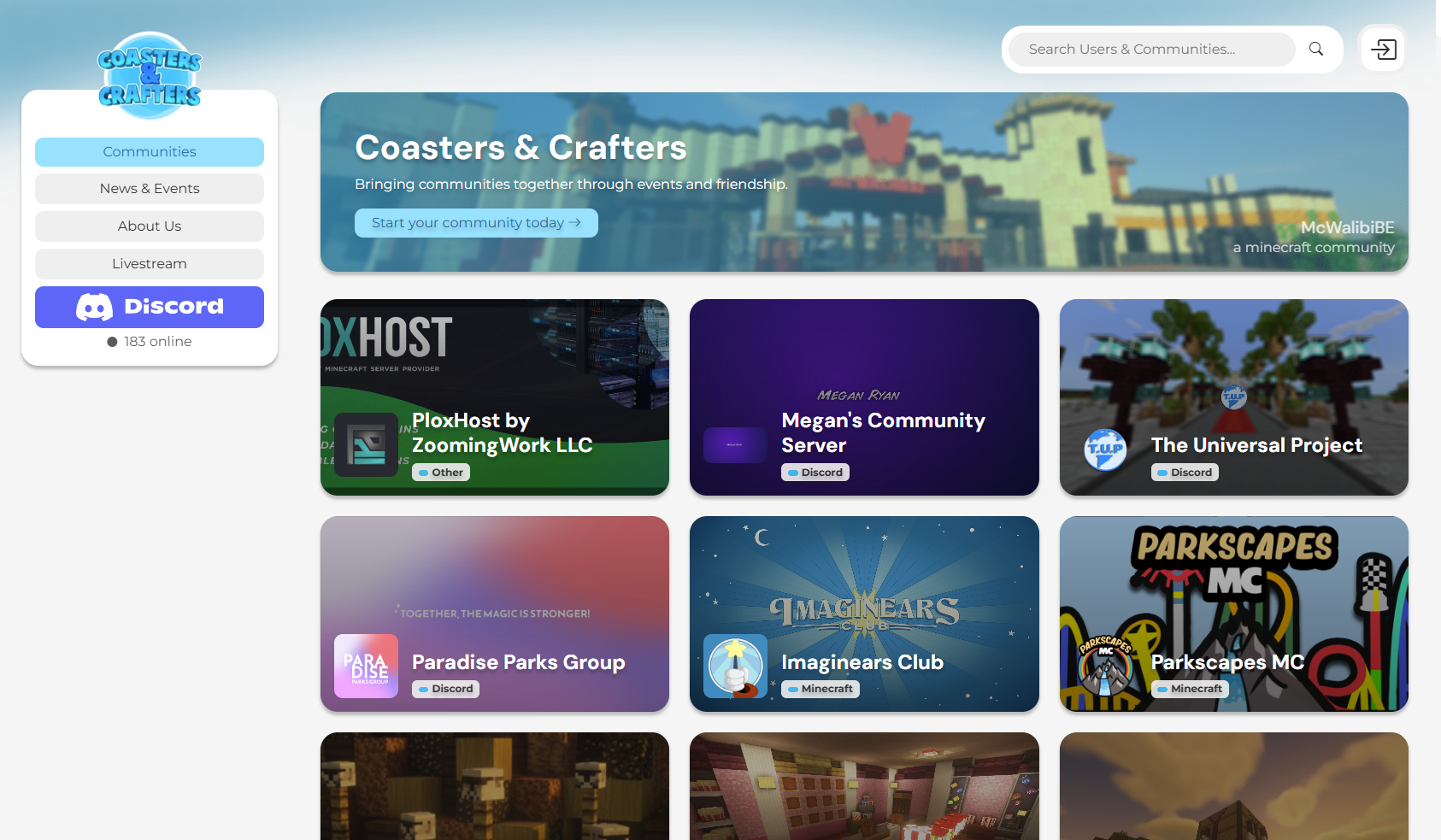
Task: Focus the Search Users & Communities field
Action: 1151,50
